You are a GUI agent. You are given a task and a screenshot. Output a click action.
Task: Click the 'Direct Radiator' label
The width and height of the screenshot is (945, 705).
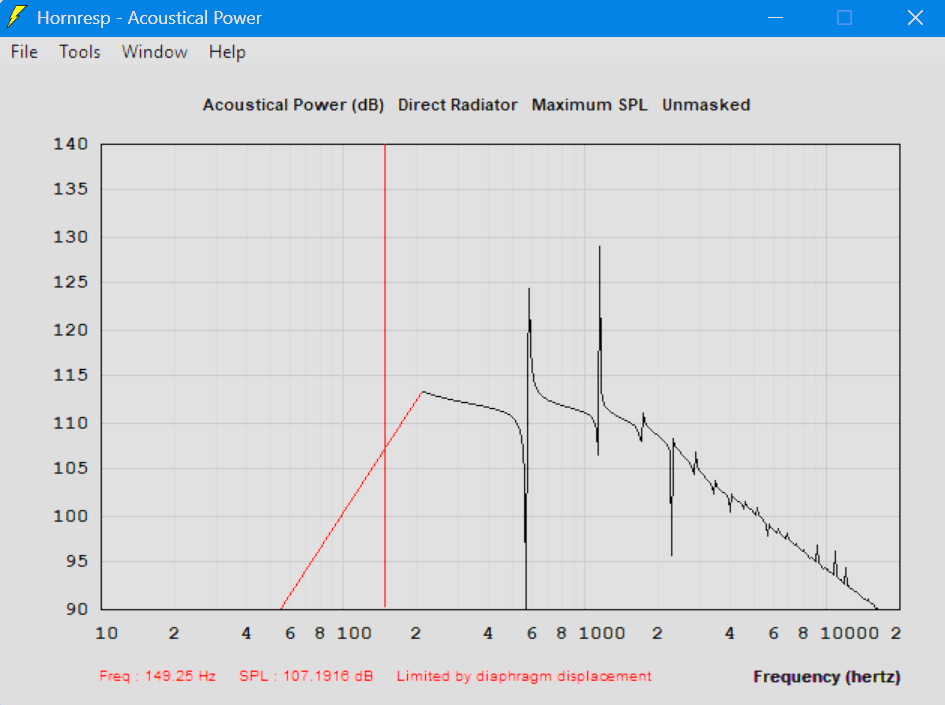[x=457, y=105]
